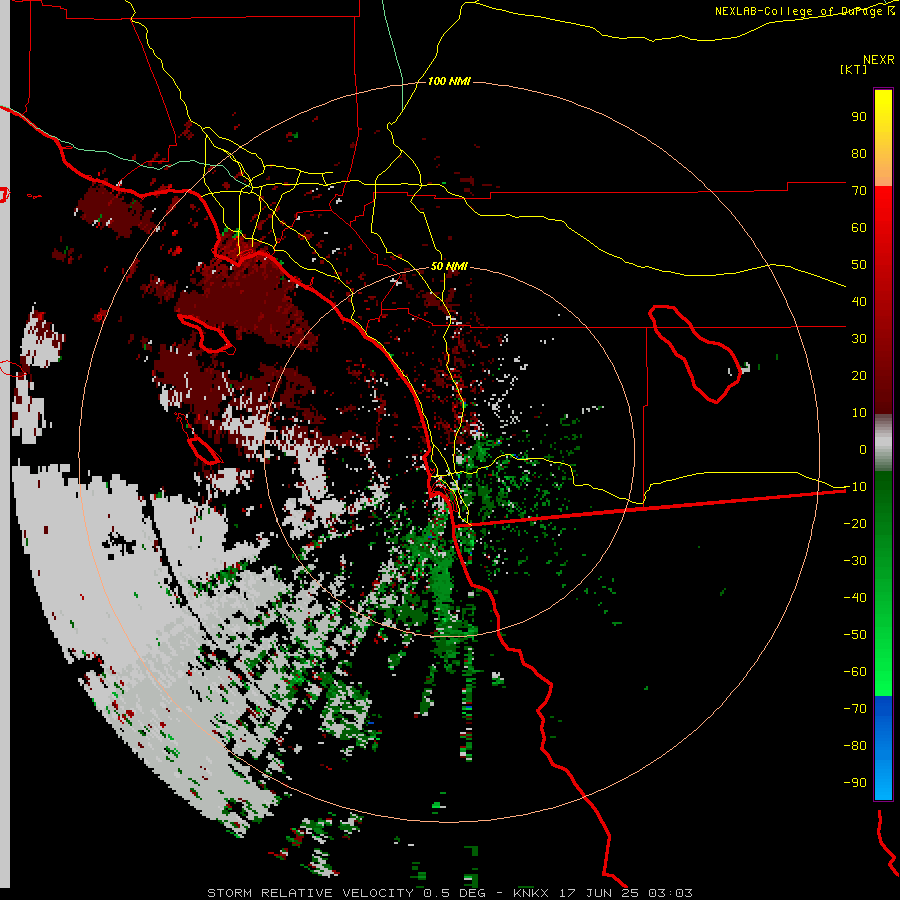Screen dimensions: 900x900
Task: Click the 0 value on velocity scale
Action: tap(863, 450)
